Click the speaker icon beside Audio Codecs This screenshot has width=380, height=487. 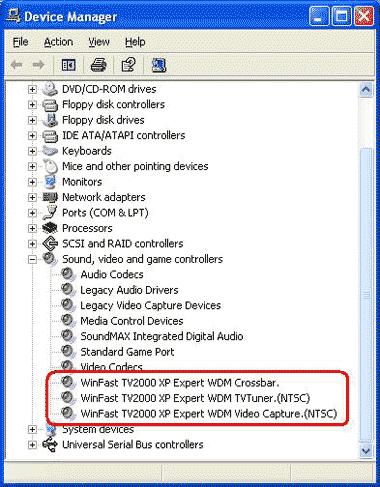[68, 274]
